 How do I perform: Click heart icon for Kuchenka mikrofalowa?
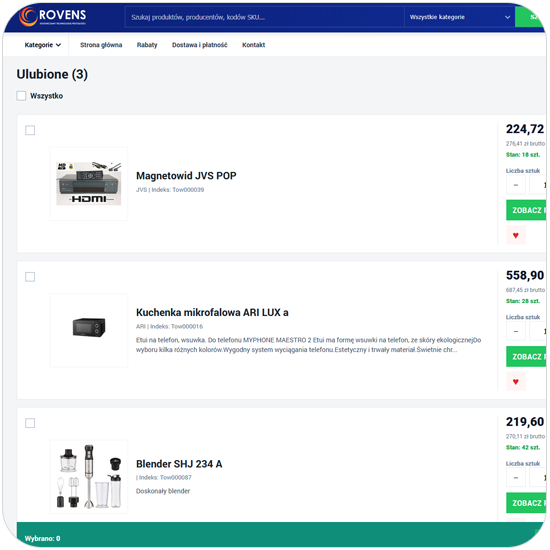click(x=515, y=382)
